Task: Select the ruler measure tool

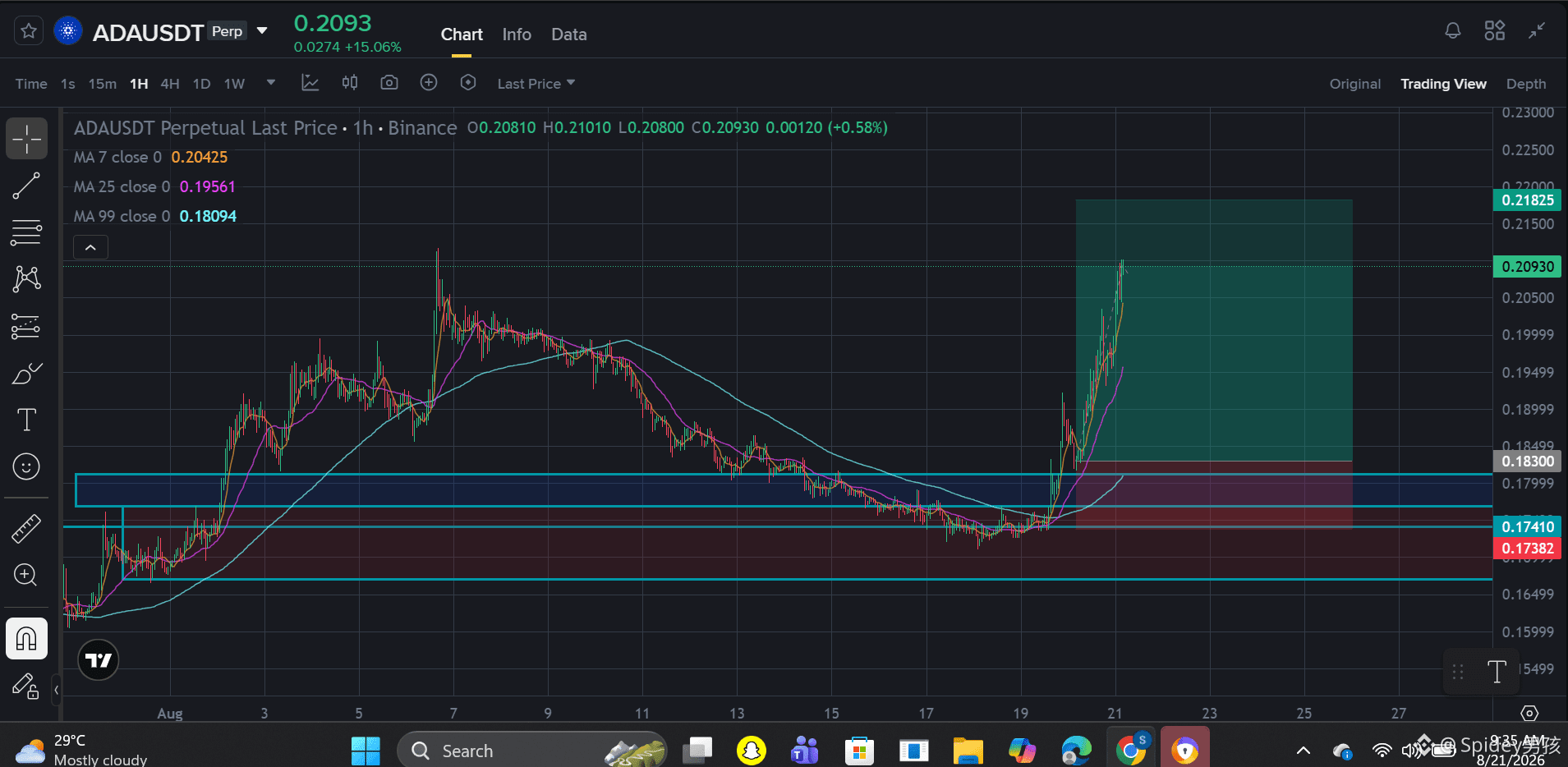Action: 26,528
